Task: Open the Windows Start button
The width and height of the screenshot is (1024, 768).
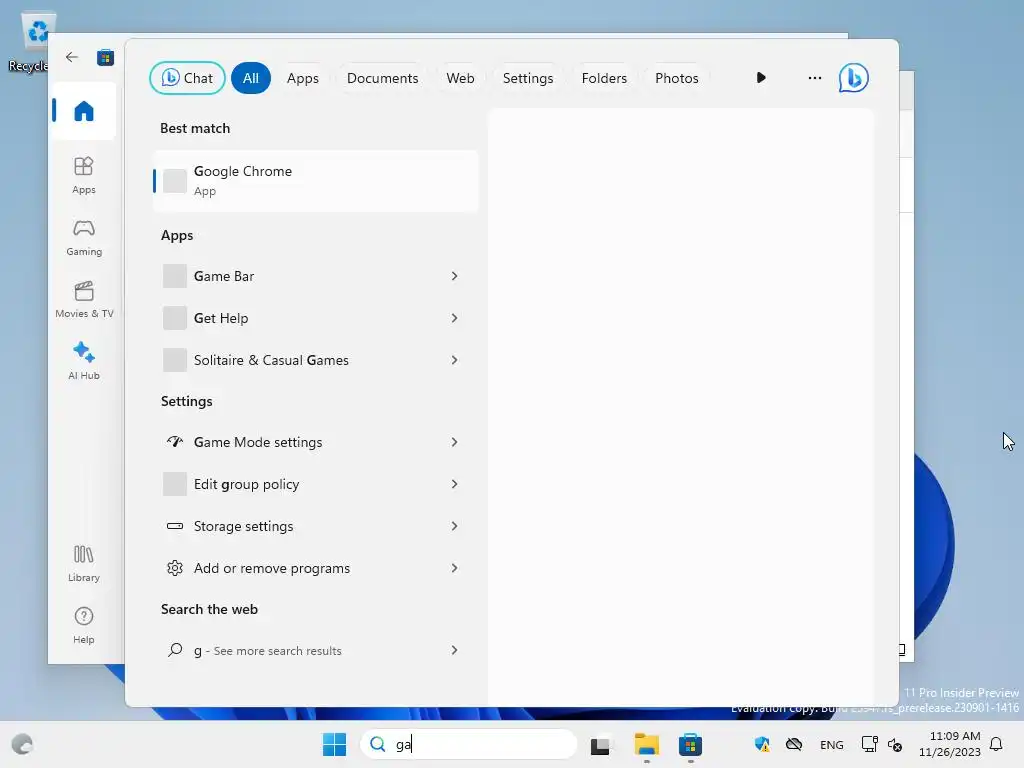Action: click(x=334, y=744)
